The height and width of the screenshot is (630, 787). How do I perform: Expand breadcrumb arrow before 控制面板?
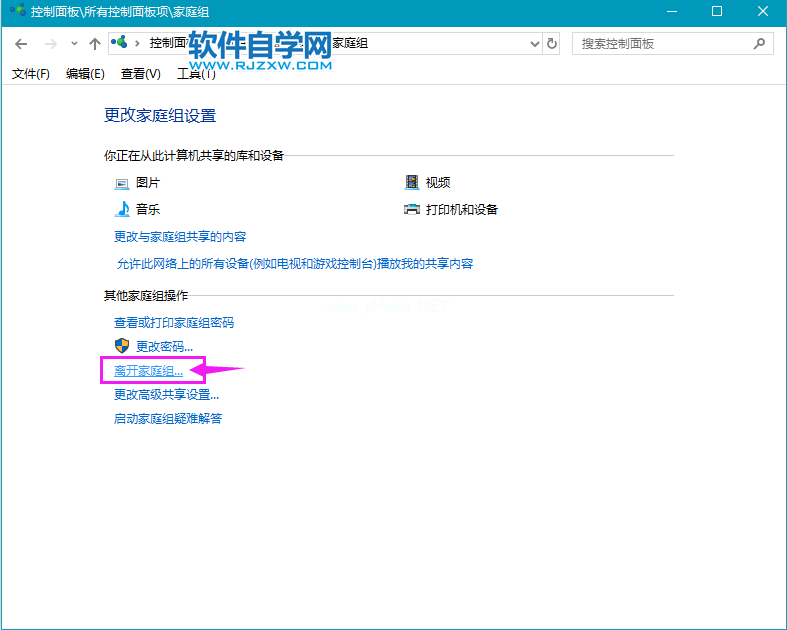[x=138, y=44]
